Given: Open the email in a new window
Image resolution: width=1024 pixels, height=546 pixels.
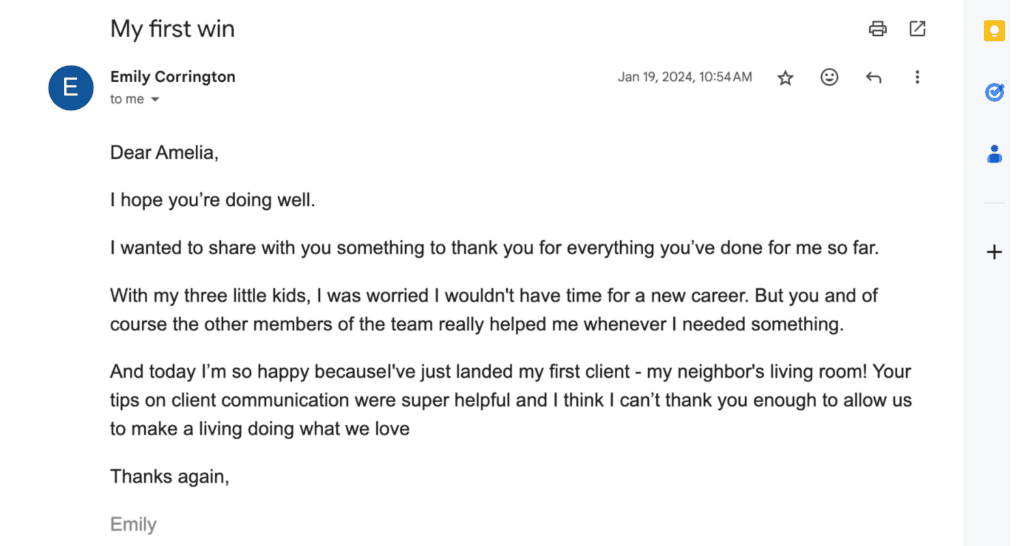Looking at the screenshot, I should [x=917, y=29].
